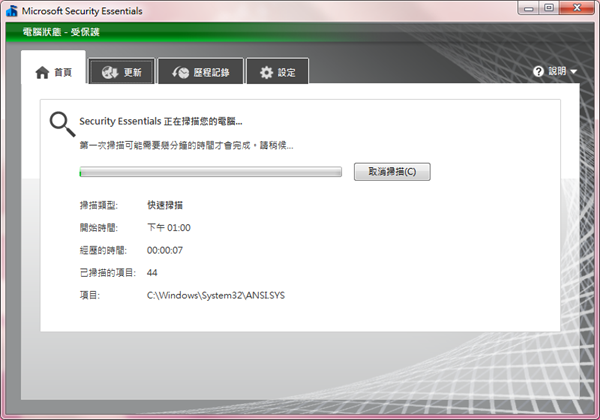The image size is (600, 420).
Task: Switch to the 更新 tab
Action: [122, 72]
